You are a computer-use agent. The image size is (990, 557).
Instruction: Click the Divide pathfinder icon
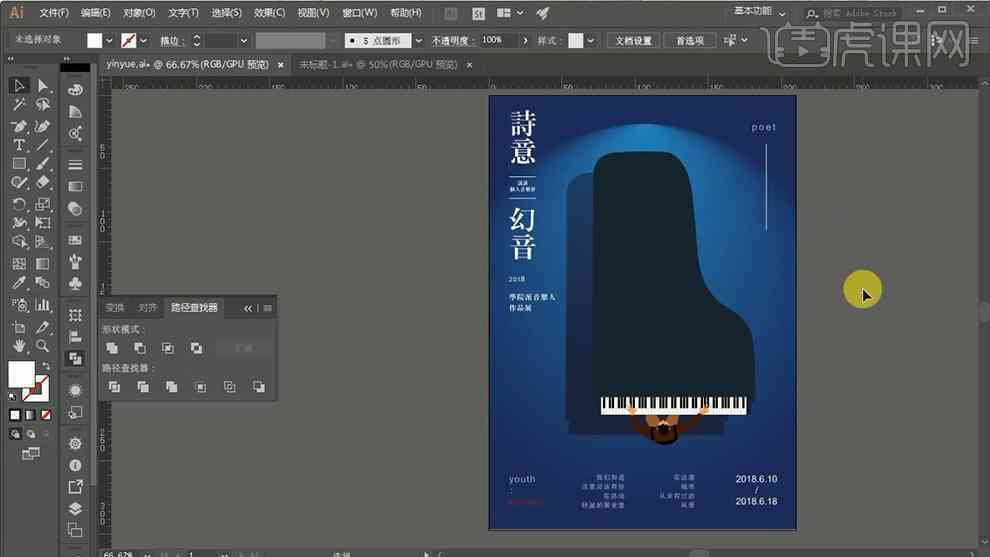point(114,386)
